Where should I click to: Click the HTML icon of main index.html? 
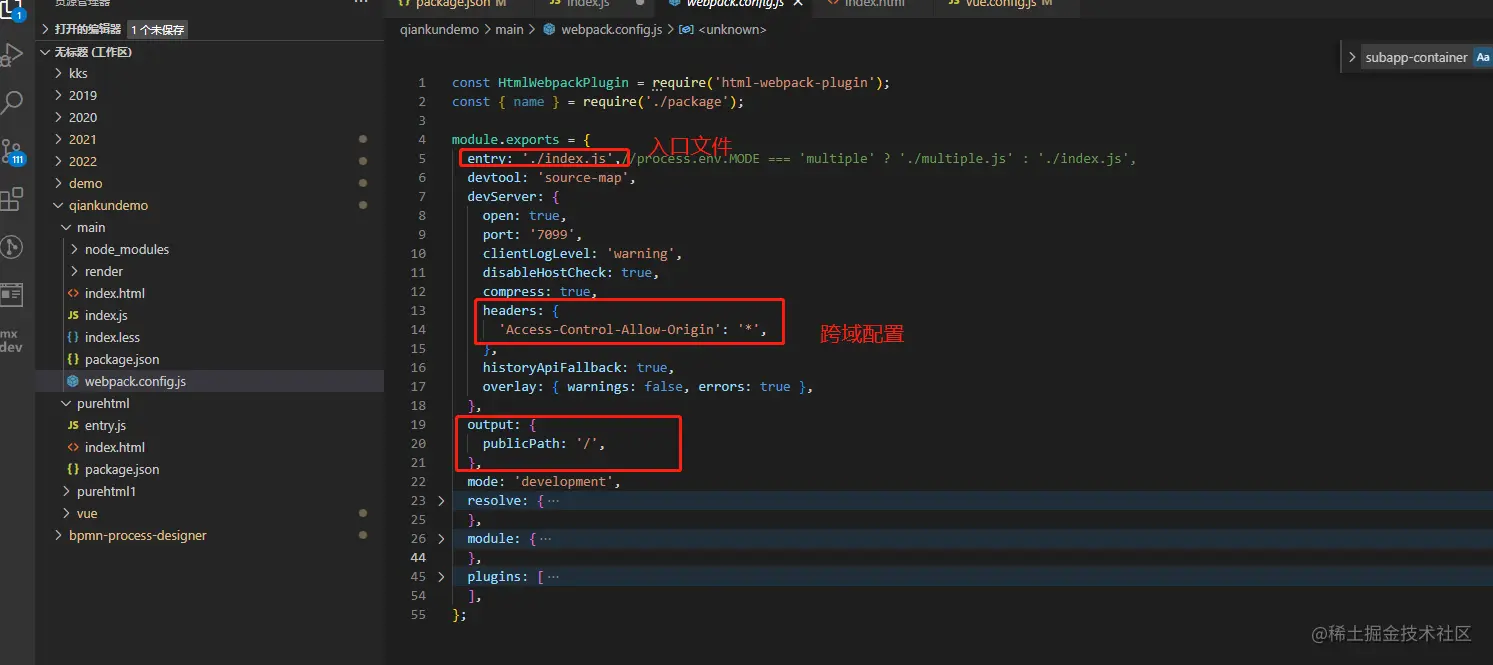pyautogui.click(x=73, y=294)
